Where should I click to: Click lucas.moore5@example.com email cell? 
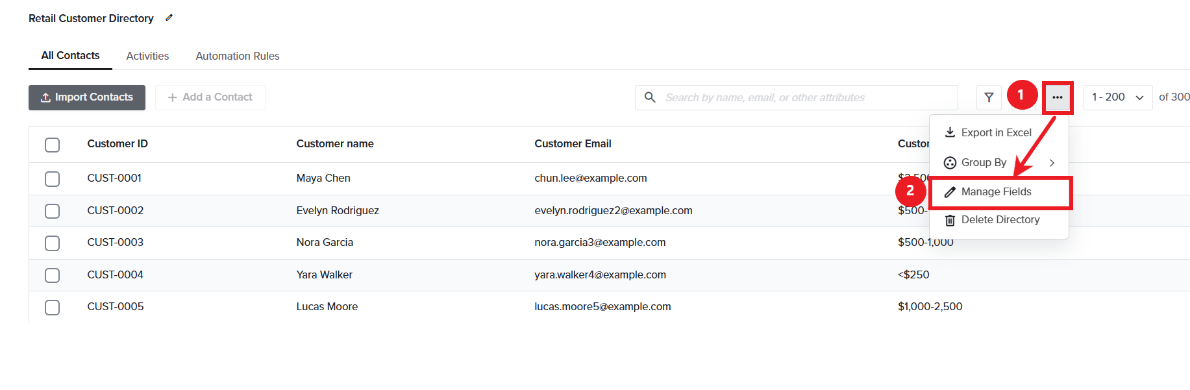(x=603, y=307)
